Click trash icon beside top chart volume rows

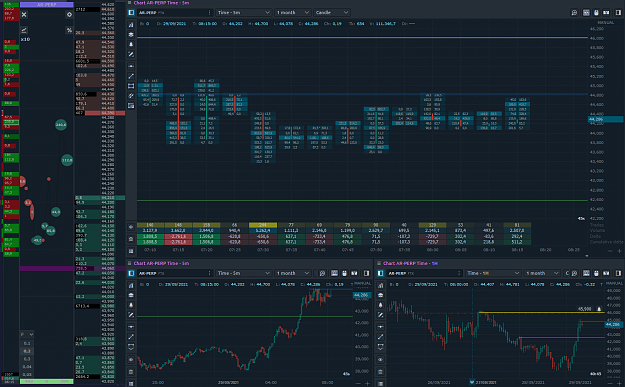point(131,239)
